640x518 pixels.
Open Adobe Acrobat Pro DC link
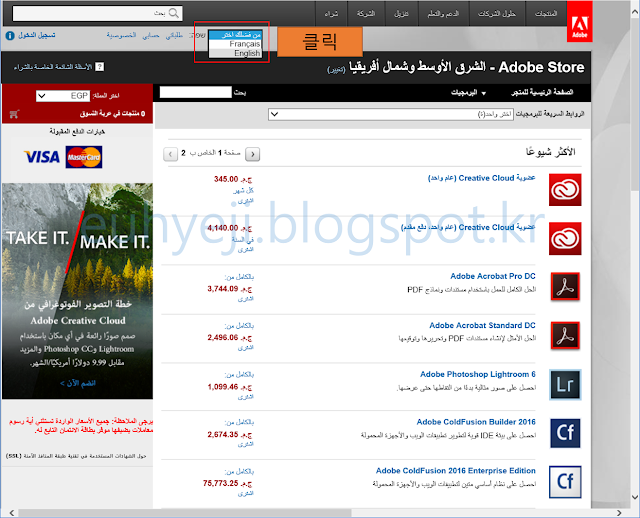(493, 276)
